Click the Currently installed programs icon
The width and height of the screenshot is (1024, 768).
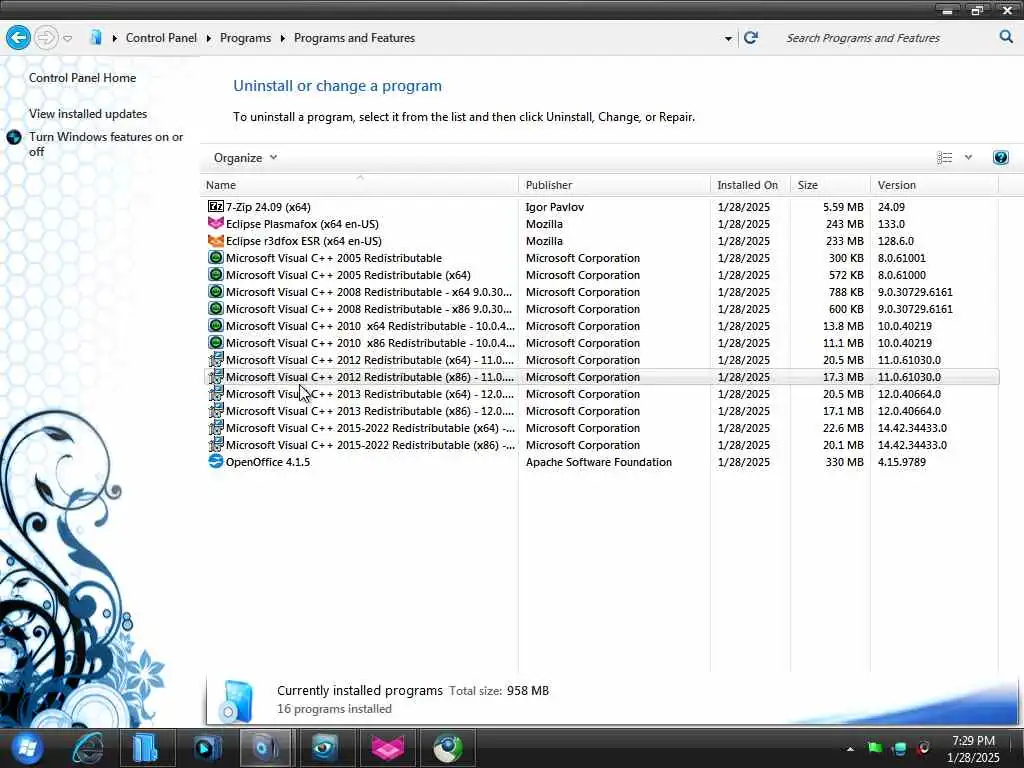click(236, 701)
